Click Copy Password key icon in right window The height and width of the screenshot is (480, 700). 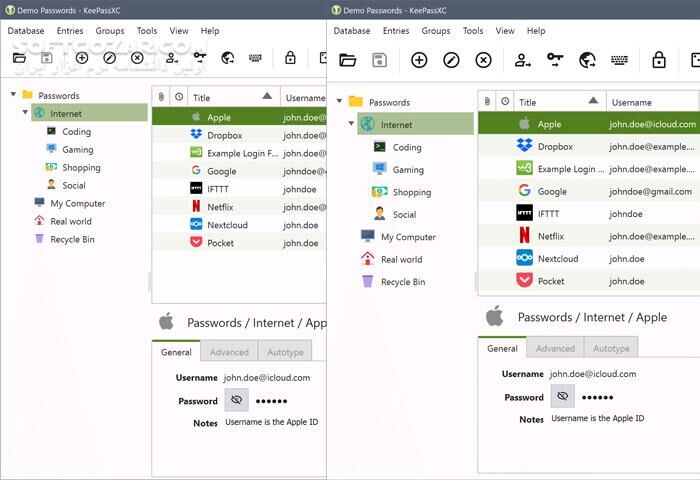pyautogui.click(x=555, y=60)
